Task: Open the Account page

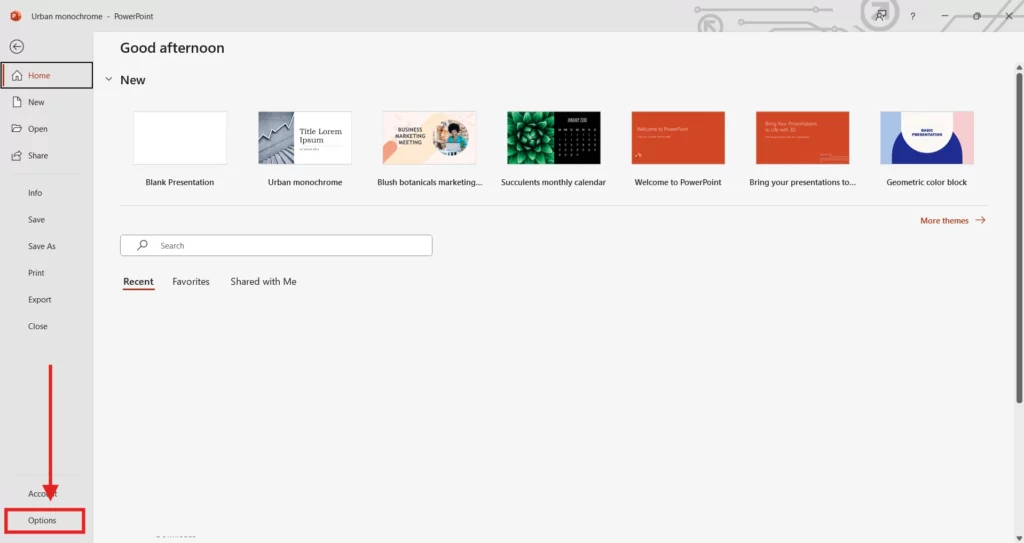Action: [x=43, y=494]
